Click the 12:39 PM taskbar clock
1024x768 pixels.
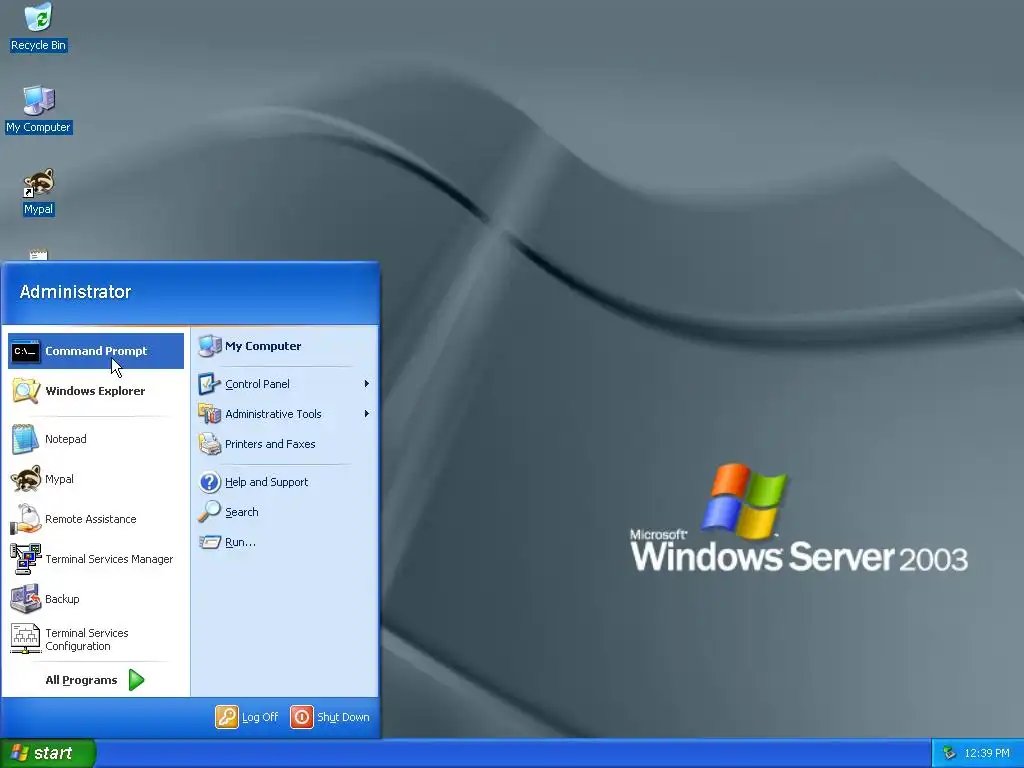[x=987, y=754]
